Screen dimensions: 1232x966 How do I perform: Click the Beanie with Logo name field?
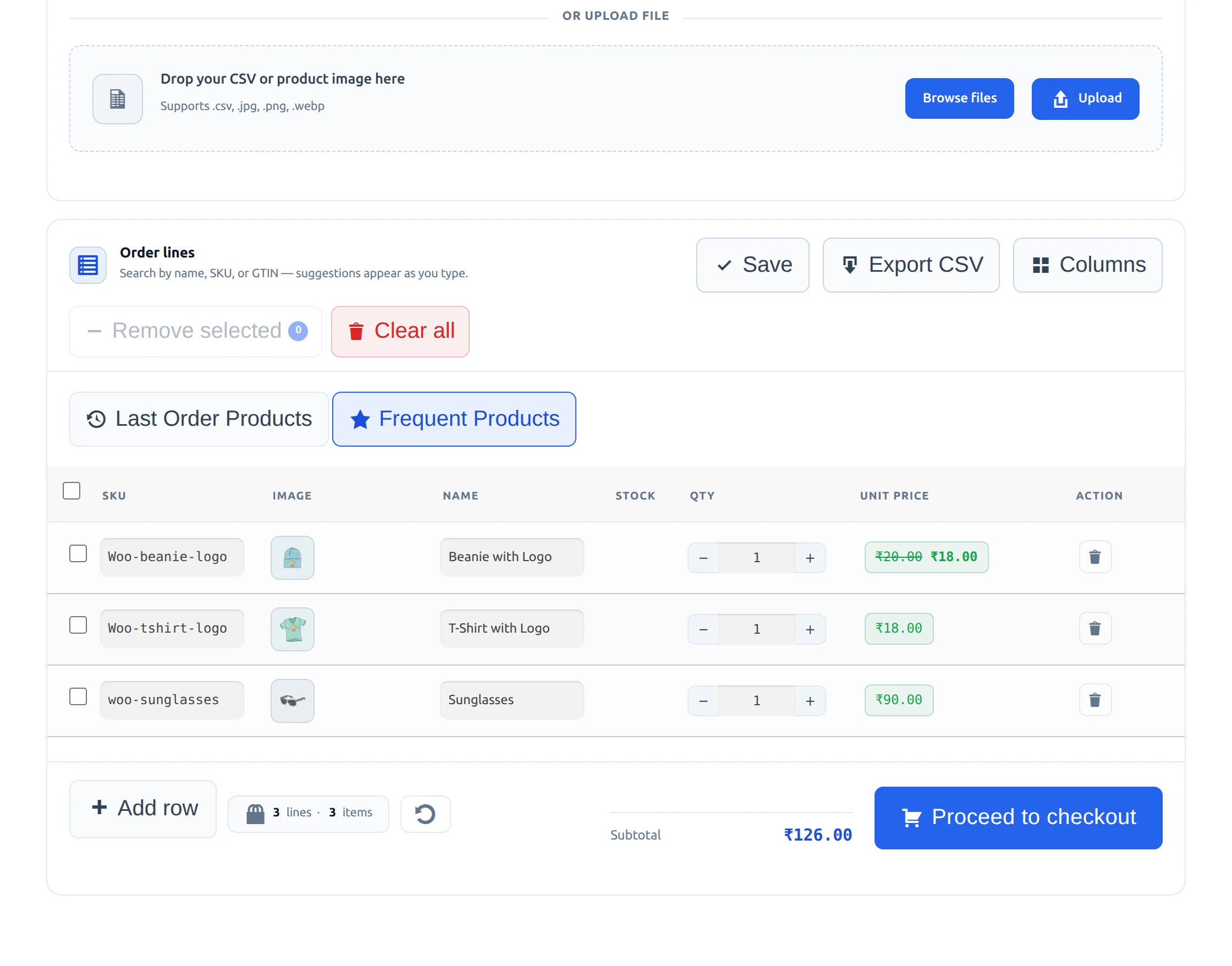(512, 557)
